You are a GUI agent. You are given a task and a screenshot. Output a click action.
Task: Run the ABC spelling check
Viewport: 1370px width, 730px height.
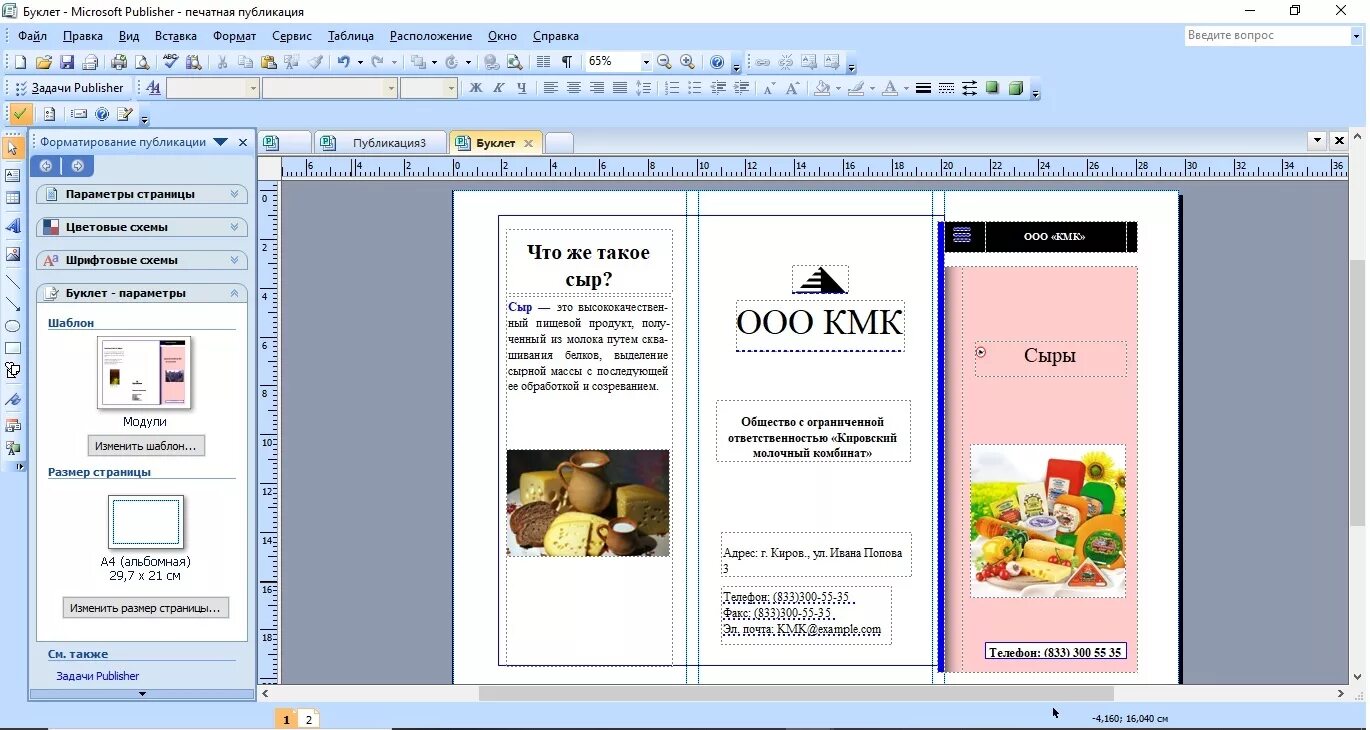coord(171,62)
